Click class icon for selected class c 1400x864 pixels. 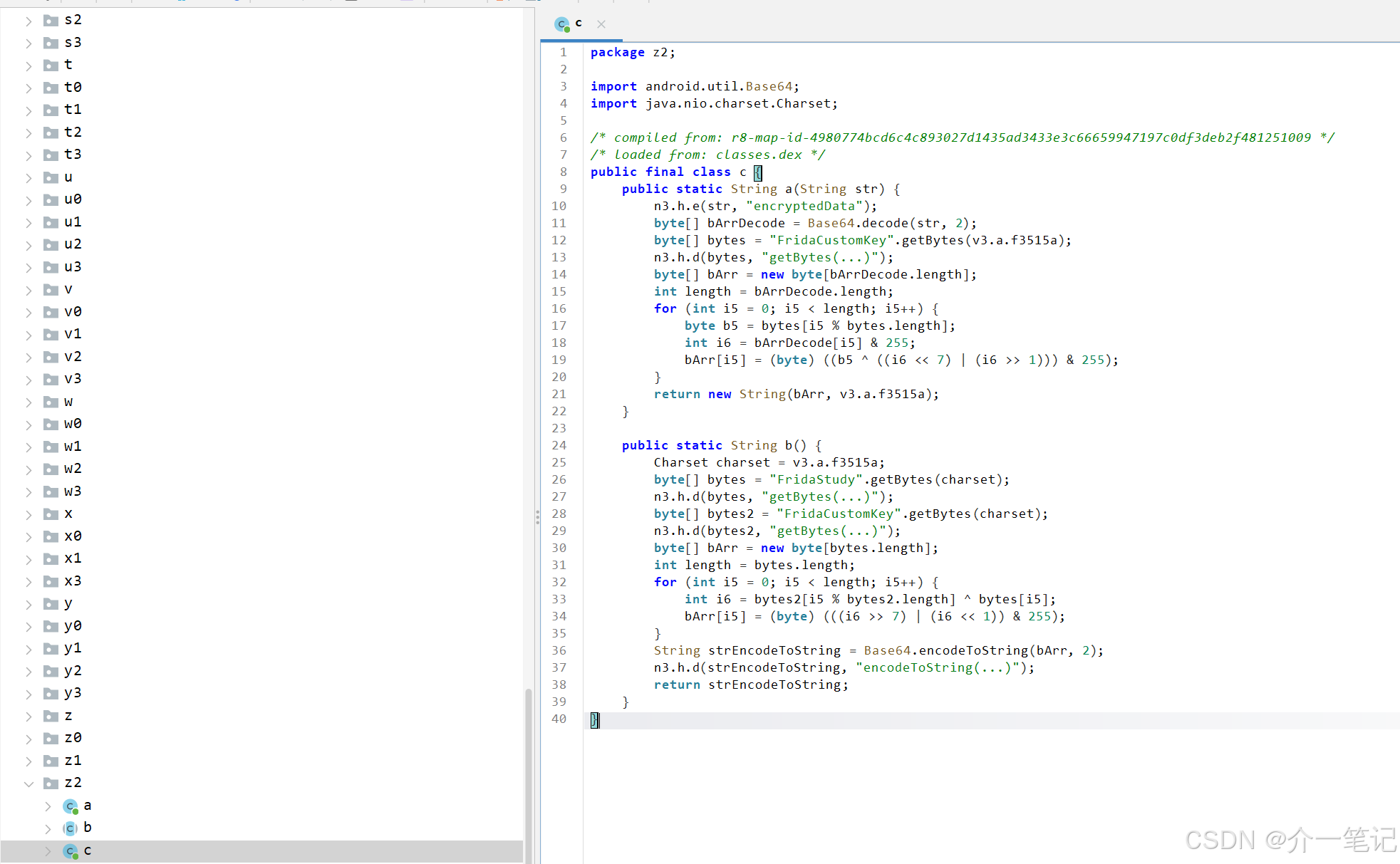[x=70, y=850]
